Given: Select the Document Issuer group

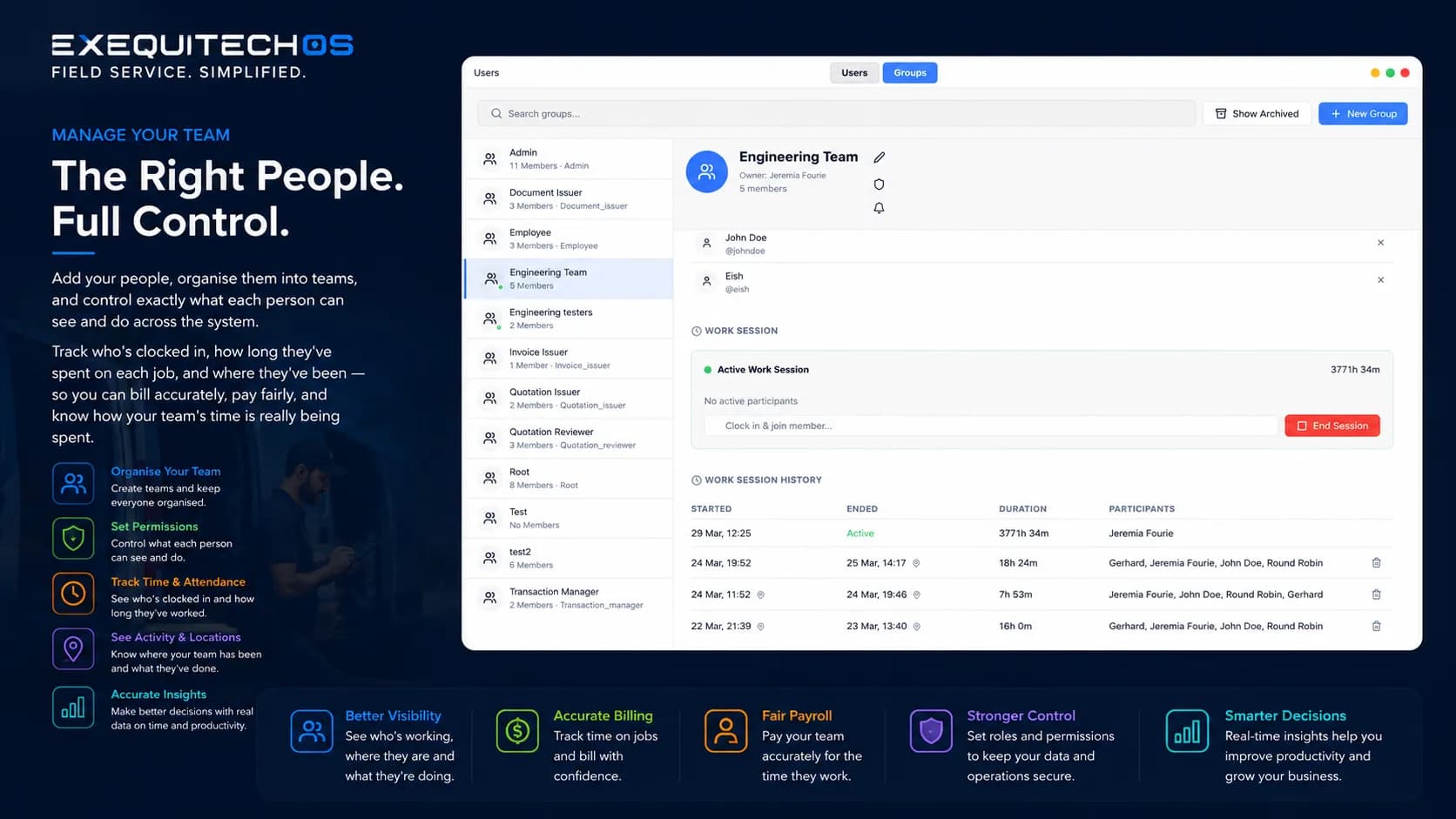Looking at the screenshot, I should point(569,198).
